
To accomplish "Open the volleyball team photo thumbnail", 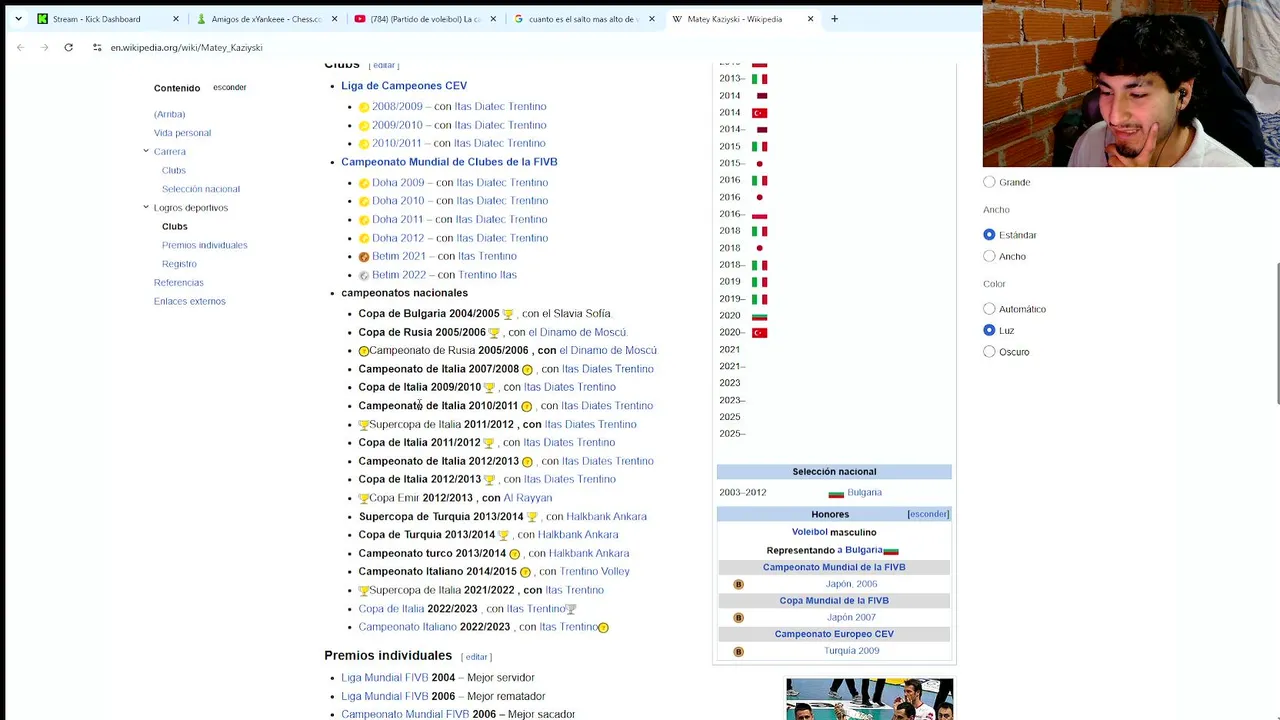I will click(x=869, y=699).
